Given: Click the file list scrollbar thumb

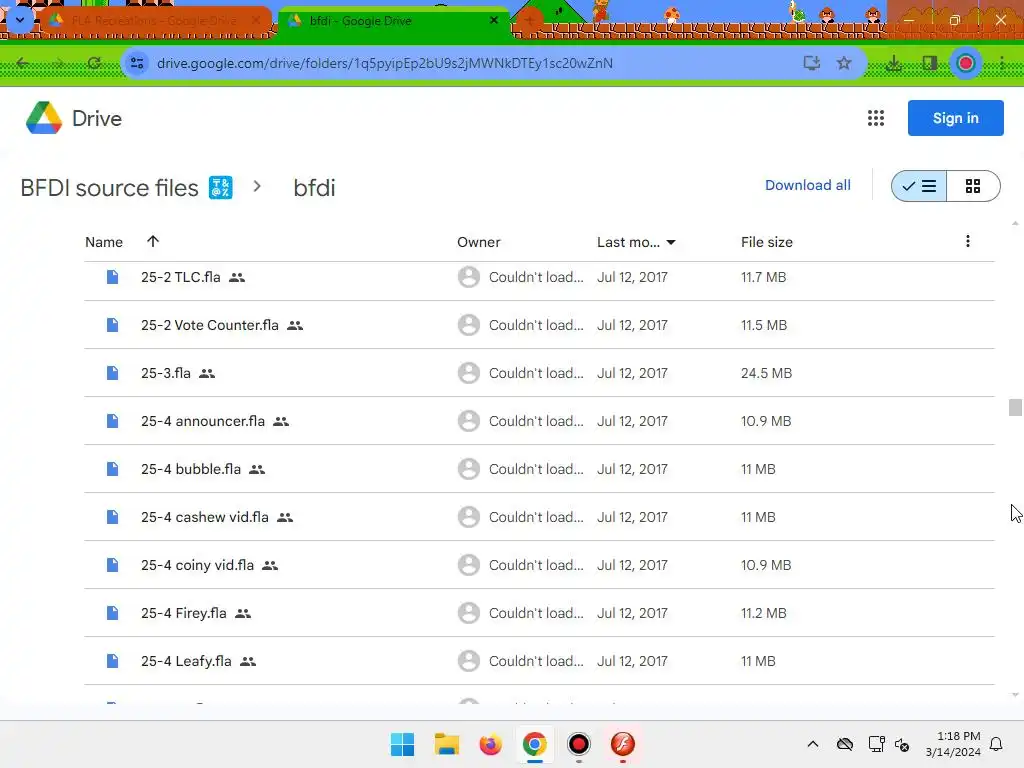Looking at the screenshot, I should click(1015, 408).
